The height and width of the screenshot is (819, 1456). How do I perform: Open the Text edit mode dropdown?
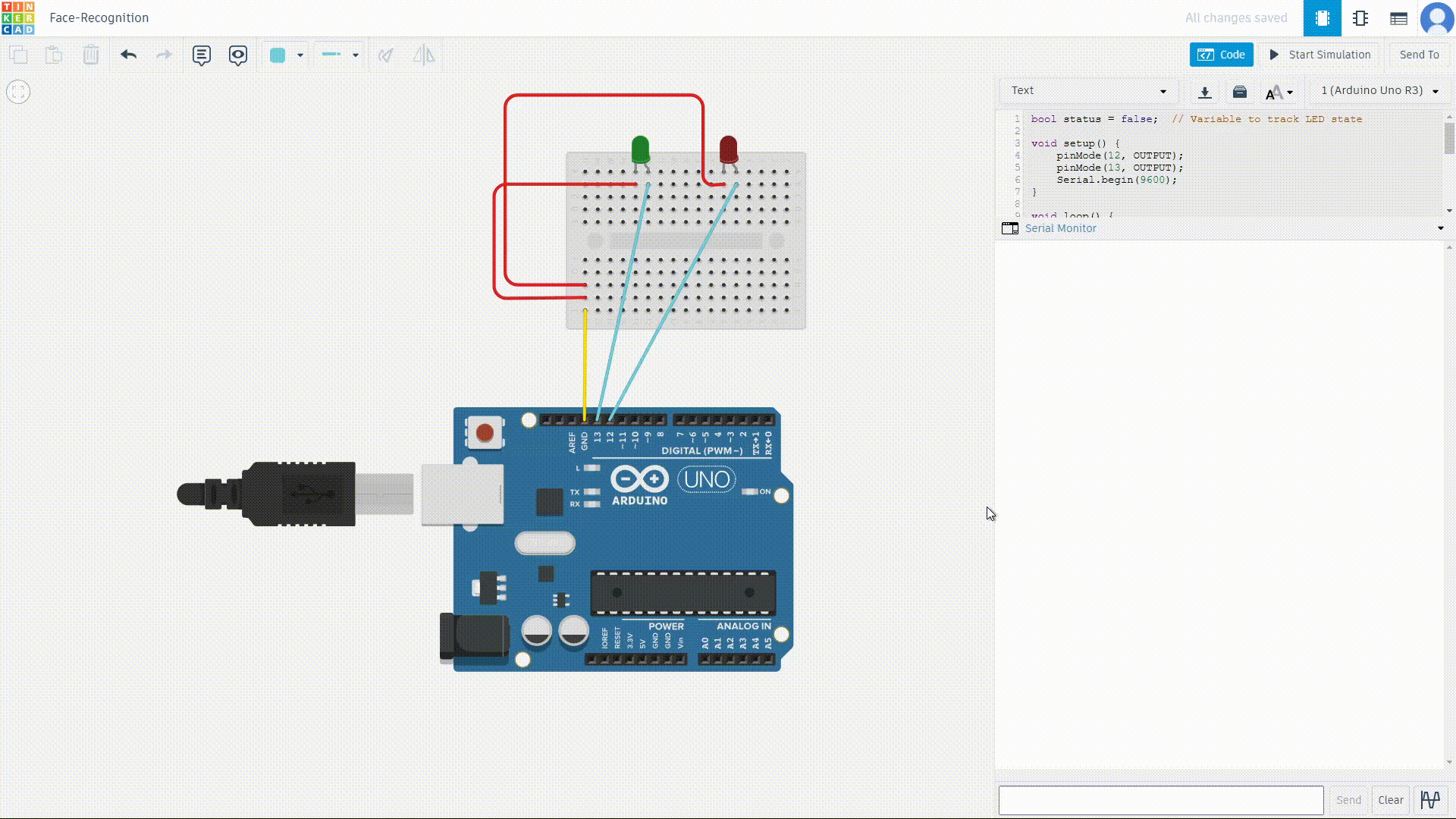[1088, 91]
